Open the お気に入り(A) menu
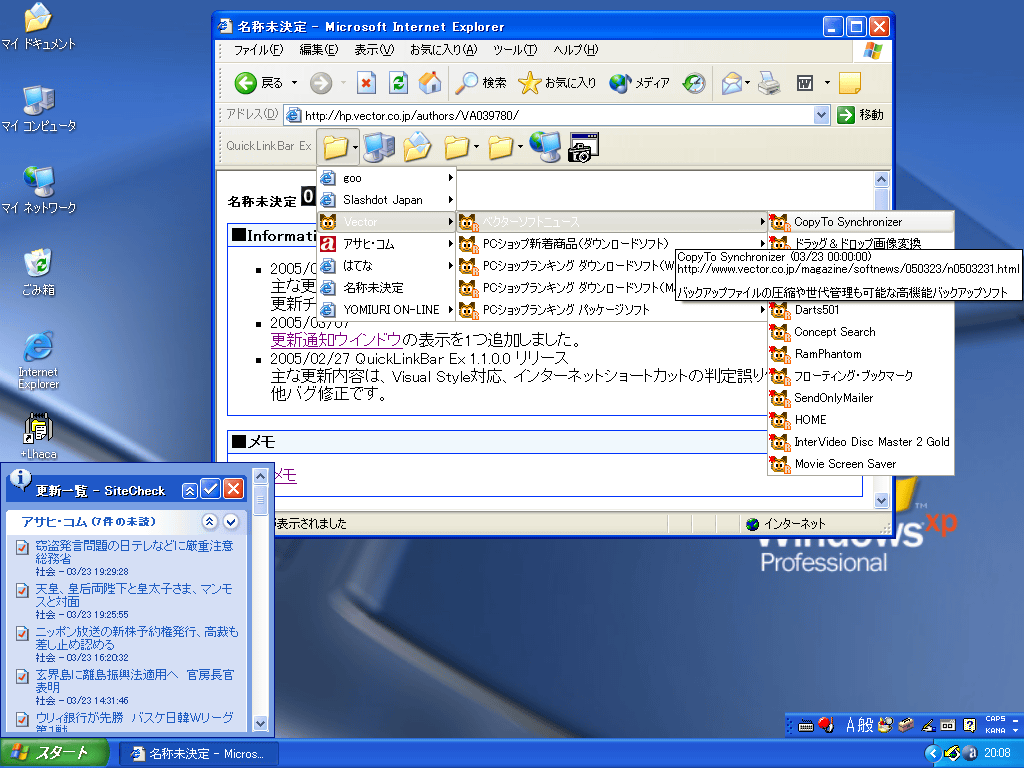Image resolution: width=1024 pixels, height=768 pixels. [443, 50]
